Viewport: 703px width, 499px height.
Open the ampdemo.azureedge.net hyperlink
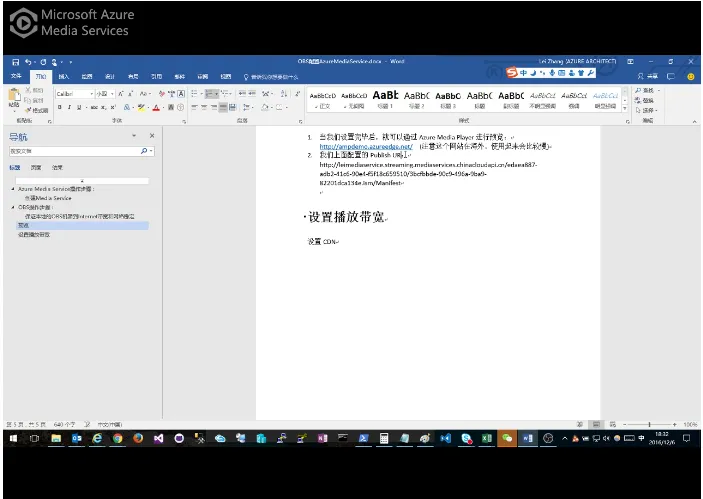pyautogui.click(x=366, y=146)
